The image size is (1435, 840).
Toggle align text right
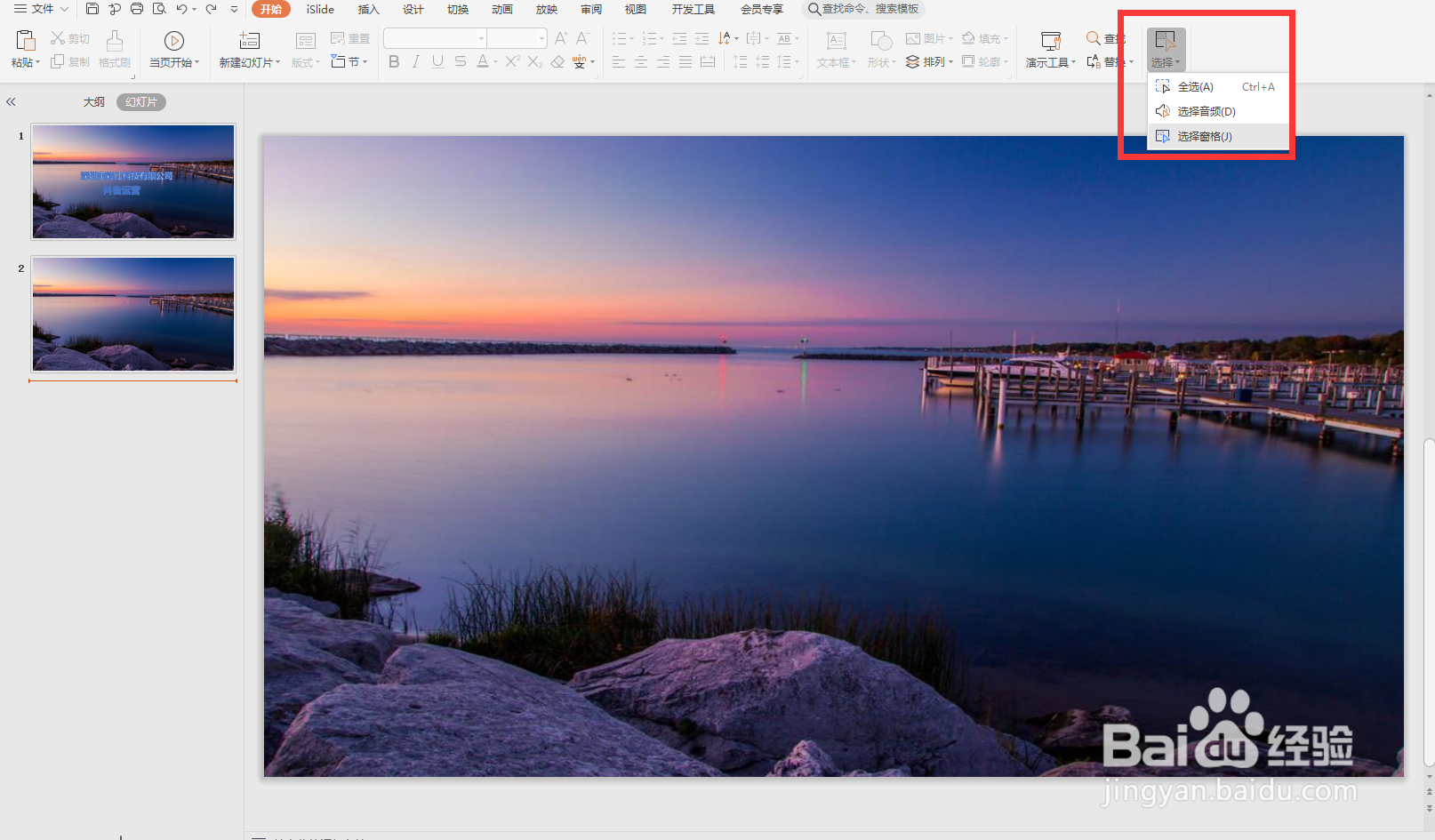pos(663,61)
